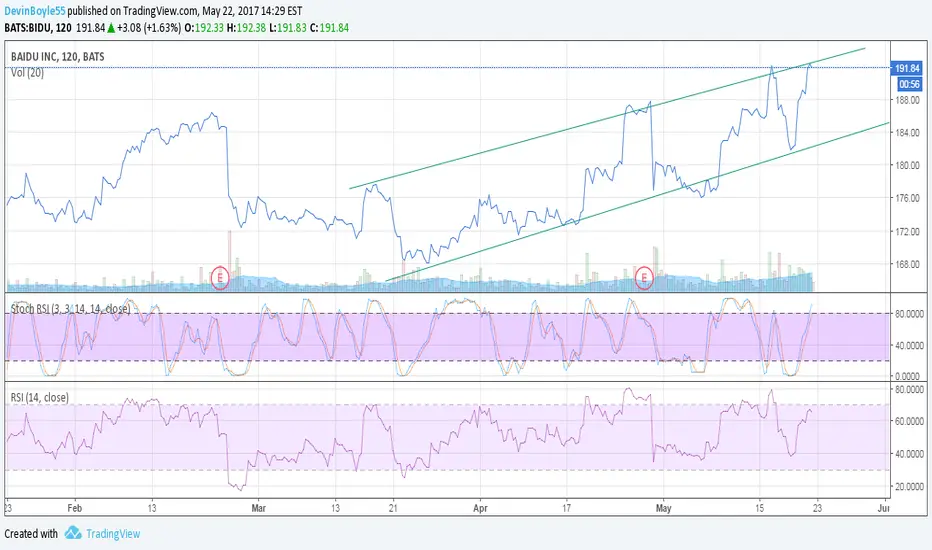Viewport: 932px width, 550px height.
Task: Click the Vol (20) indicator label
Action: 27,73
